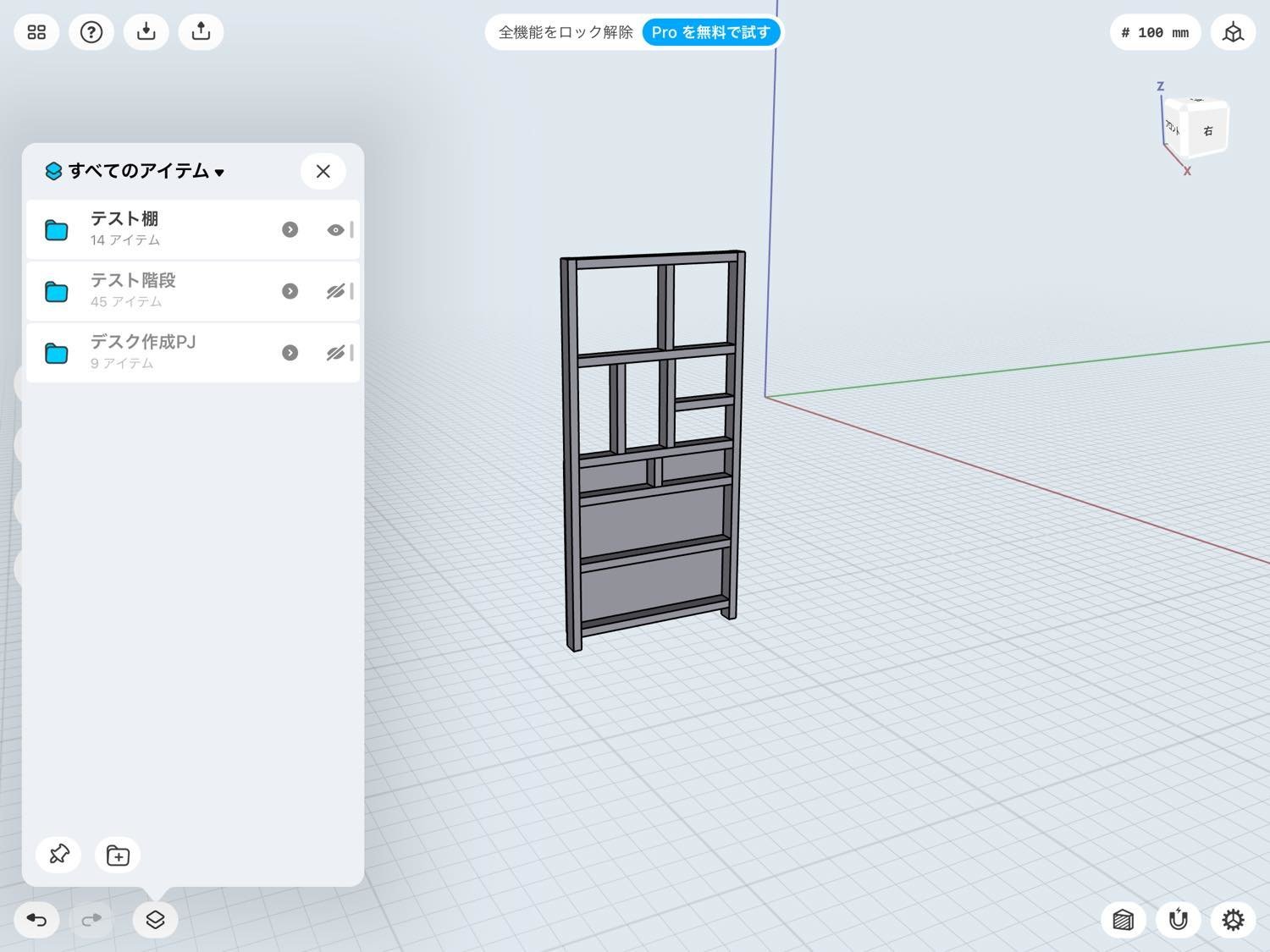Image resolution: width=1270 pixels, height=952 pixels.
Task: Toggle the perspective view cube icon
Action: 1233,33
